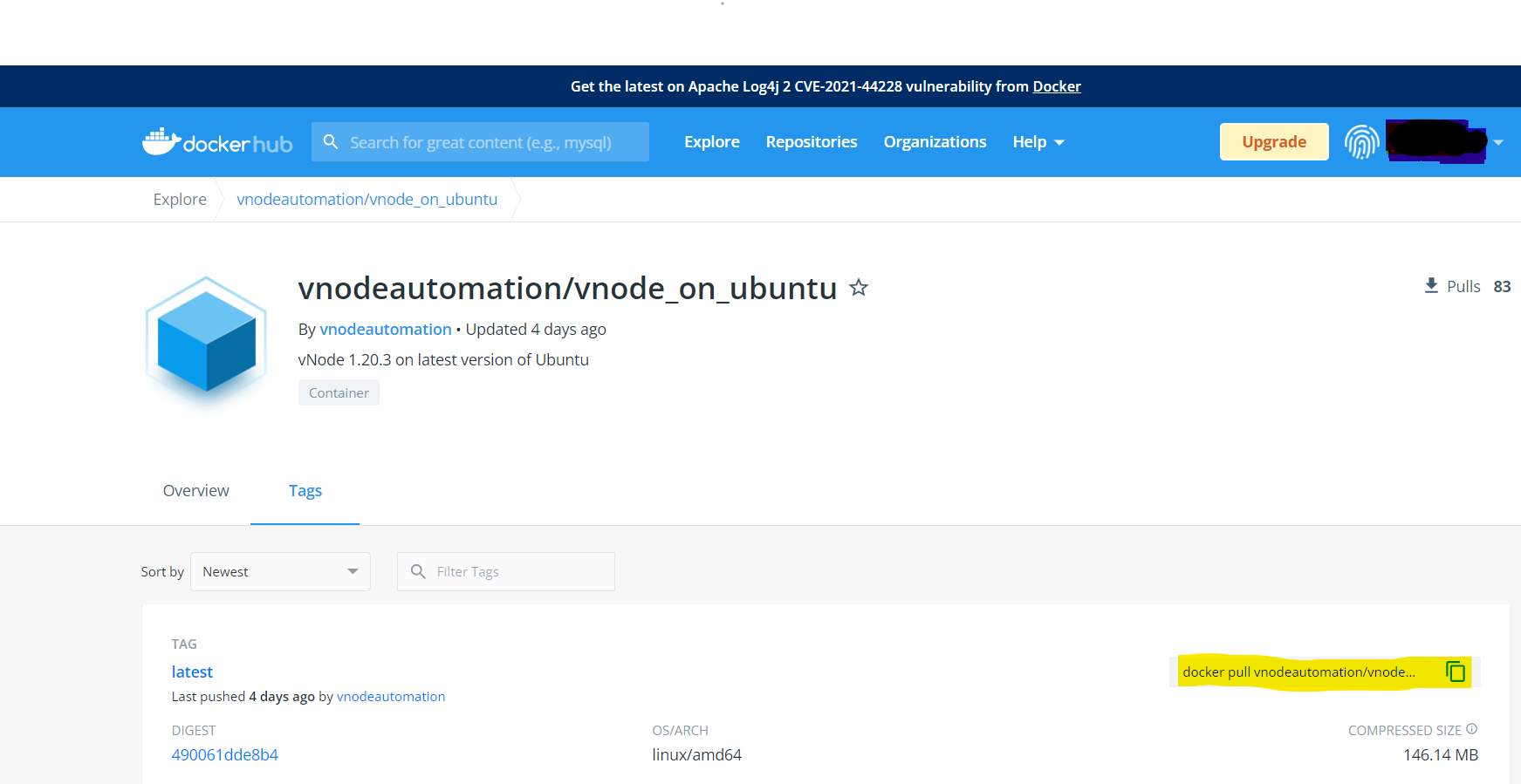This screenshot has height=784, width=1521.
Task: Click the compressed size info icon
Action: [1472, 729]
